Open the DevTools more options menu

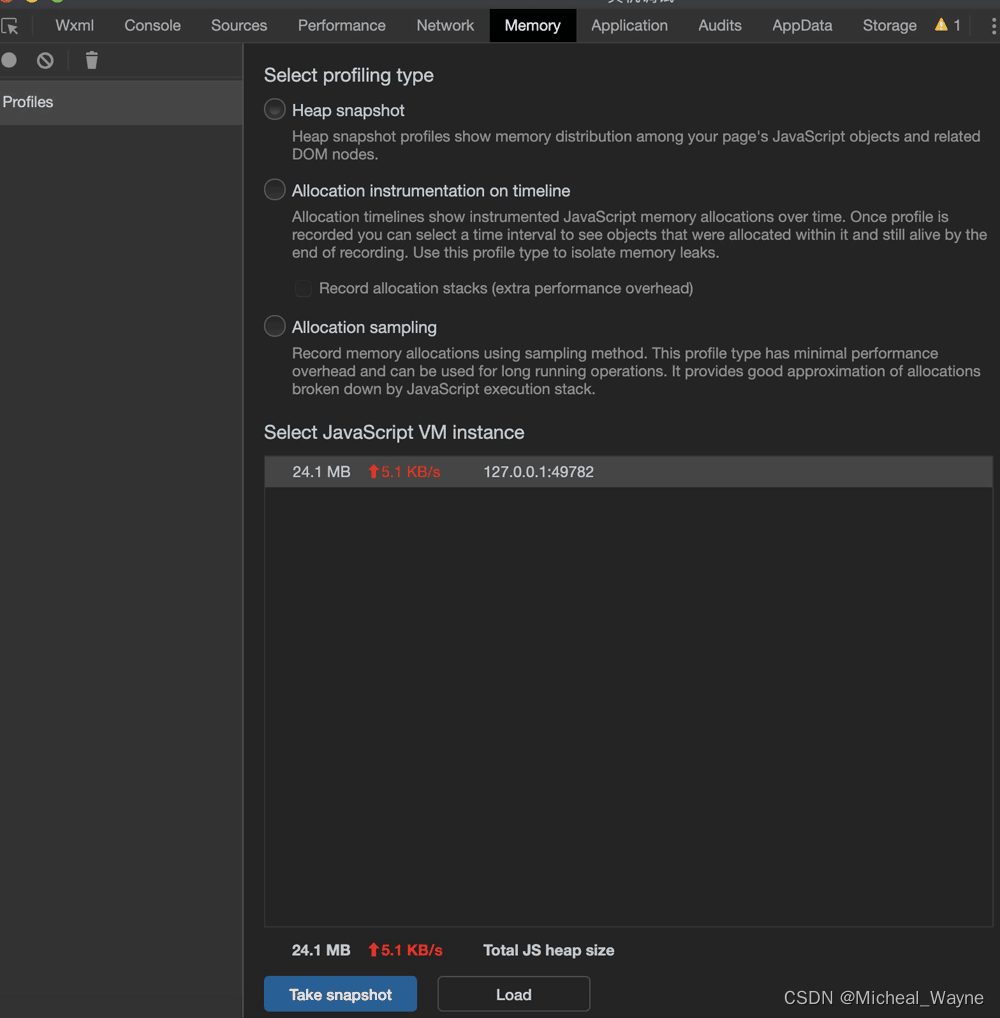[x=992, y=26]
